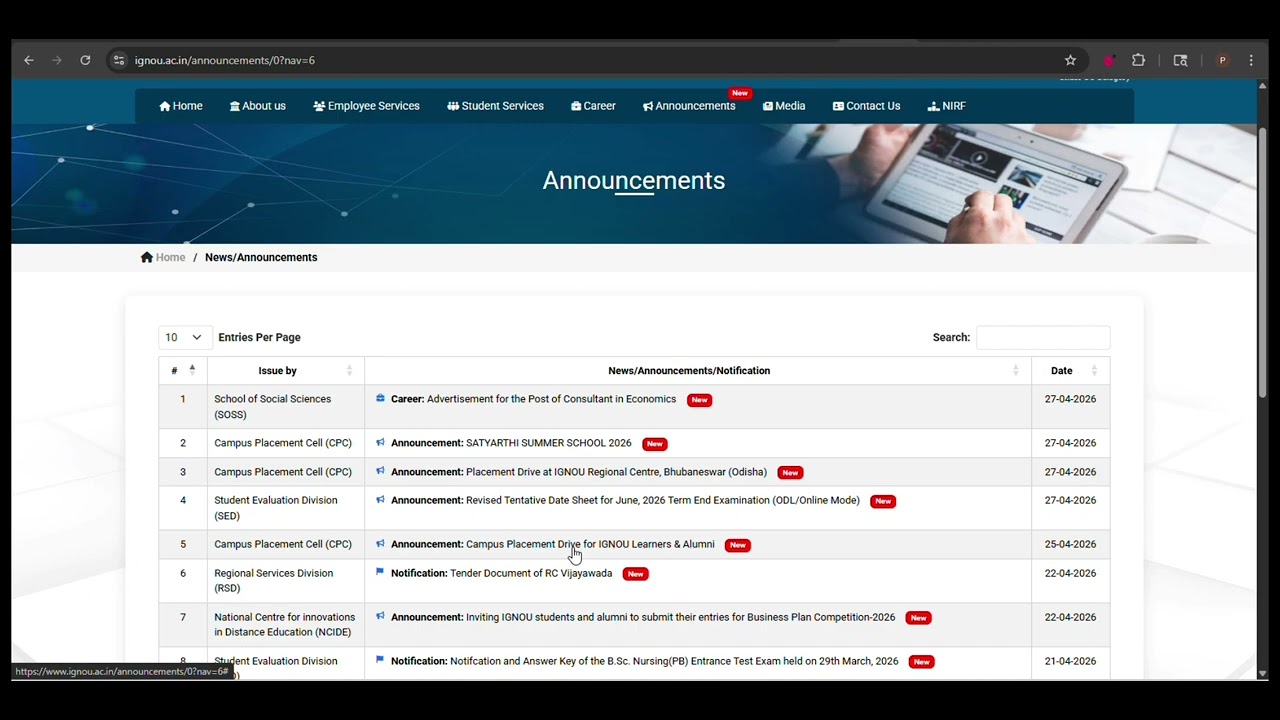Open the Contact Us menu item
The image size is (1280, 720).
866,106
